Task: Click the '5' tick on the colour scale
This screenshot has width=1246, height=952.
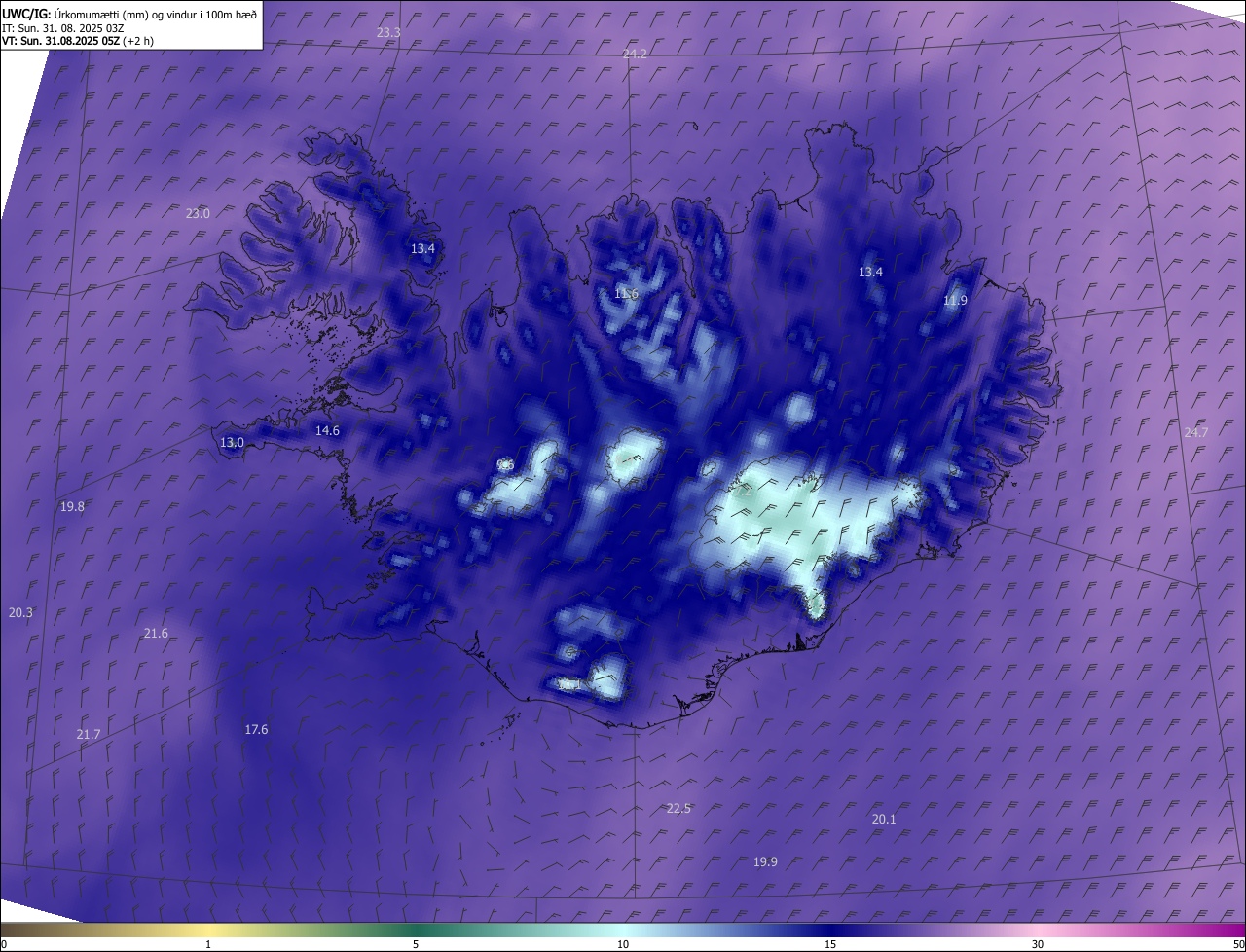Action: (x=416, y=944)
